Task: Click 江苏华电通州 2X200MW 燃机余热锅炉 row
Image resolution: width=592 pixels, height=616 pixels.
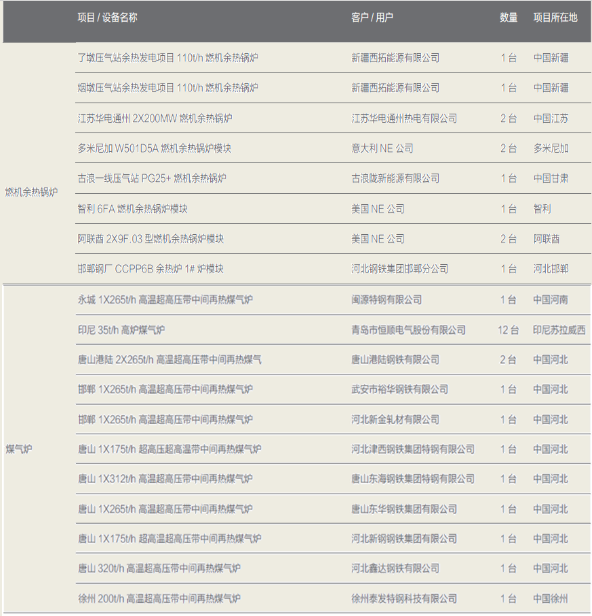Action: tap(333, 118)
